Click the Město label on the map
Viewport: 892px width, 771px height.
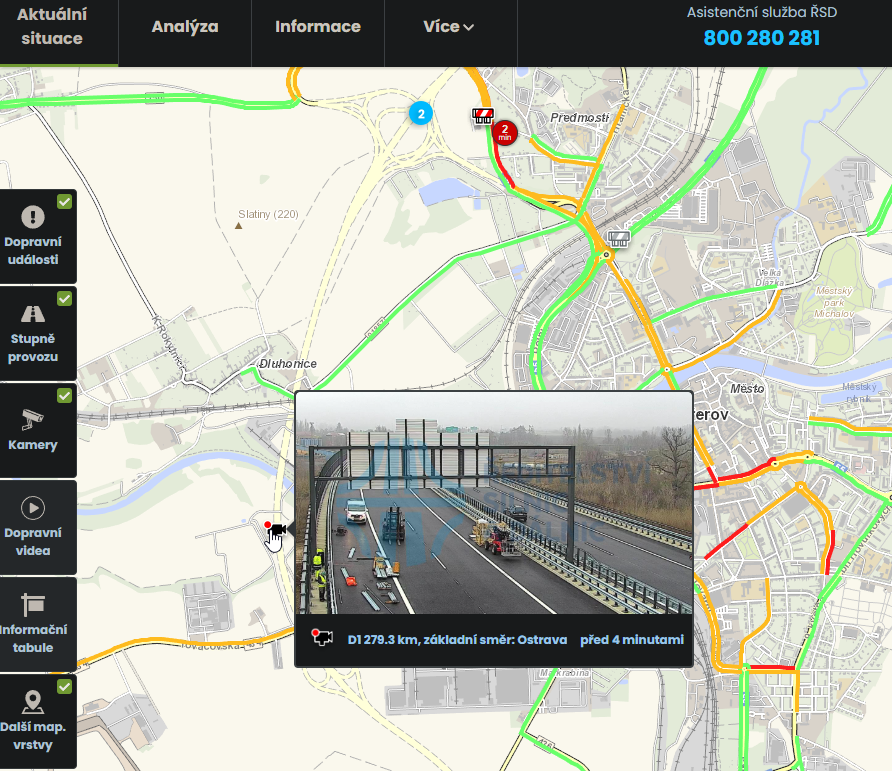coord(747,388)
